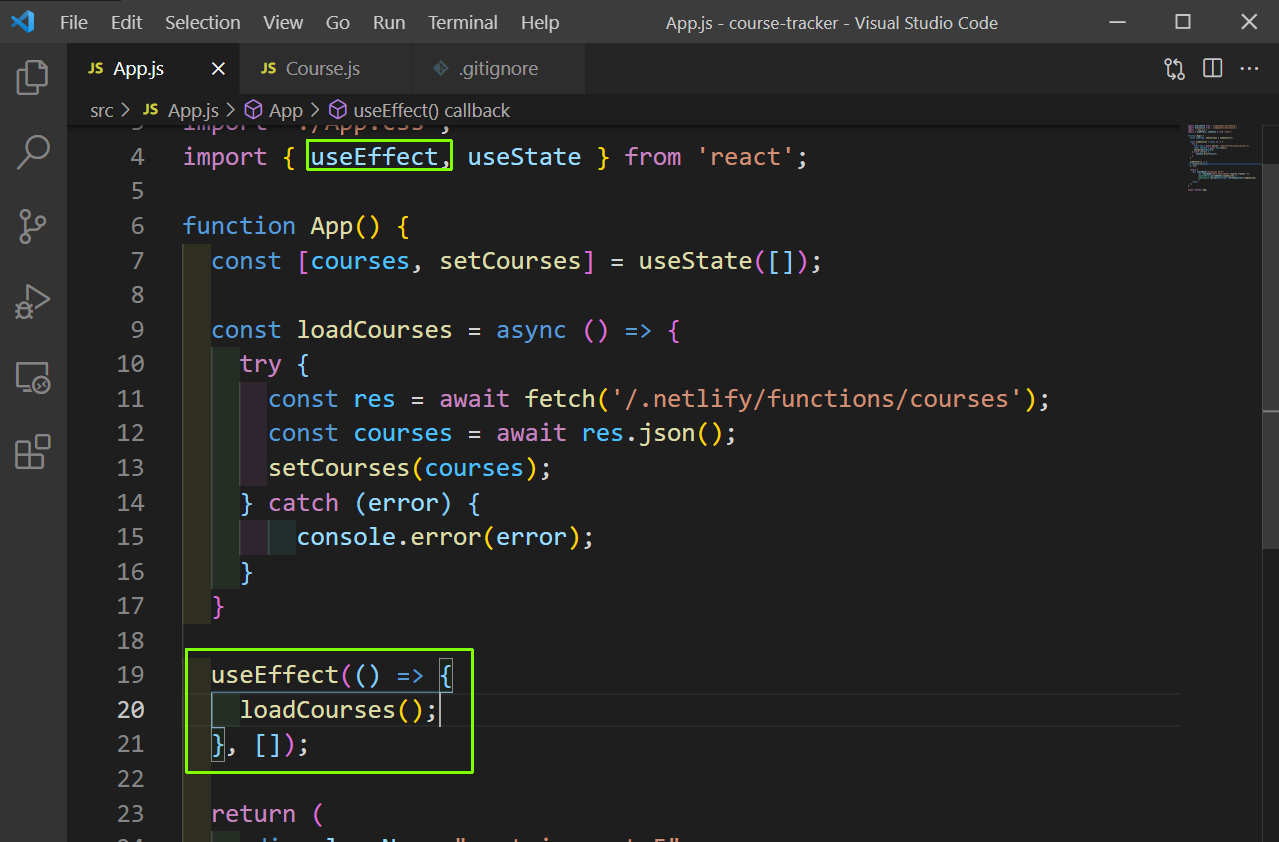The image size is (1279, 842).
Task: Click 'setCourses(courses)' on line 13
Action: pyautogui.click(x=403, y=468)
